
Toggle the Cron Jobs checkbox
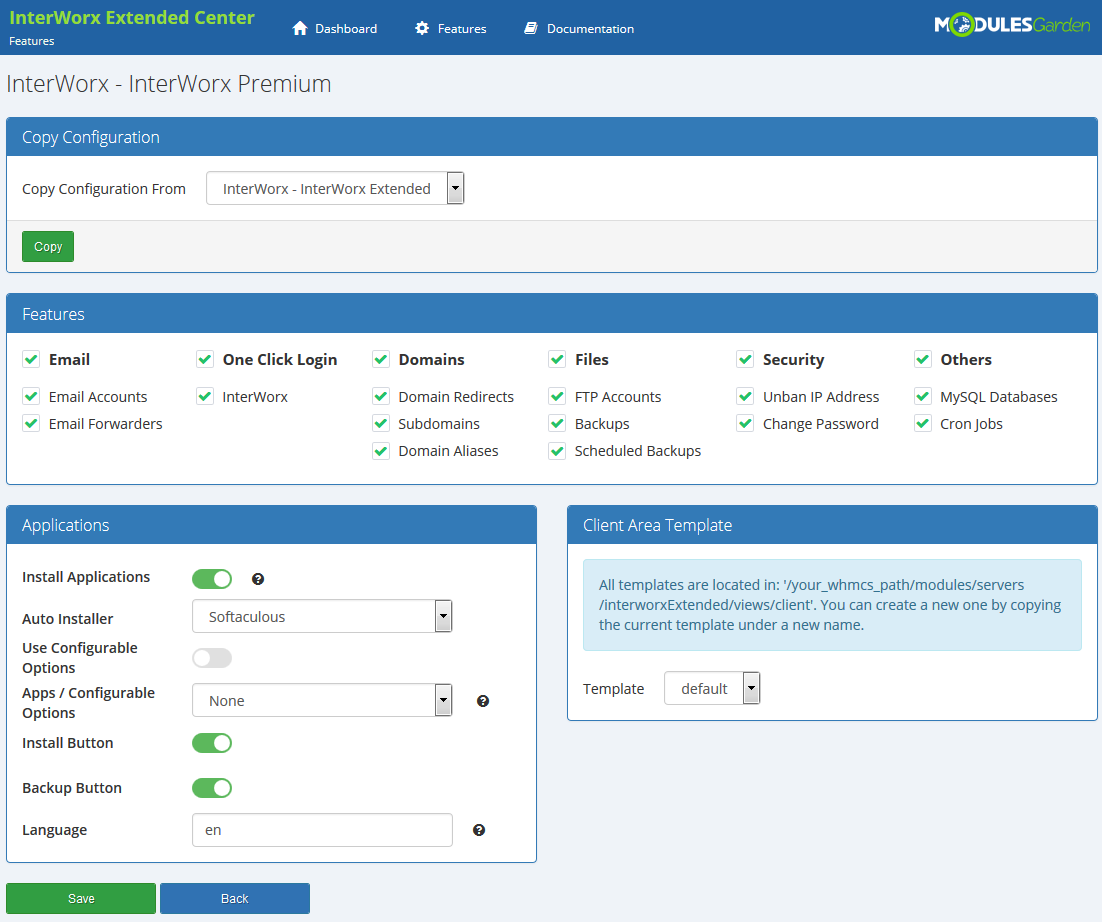click(x=923, y=424)
